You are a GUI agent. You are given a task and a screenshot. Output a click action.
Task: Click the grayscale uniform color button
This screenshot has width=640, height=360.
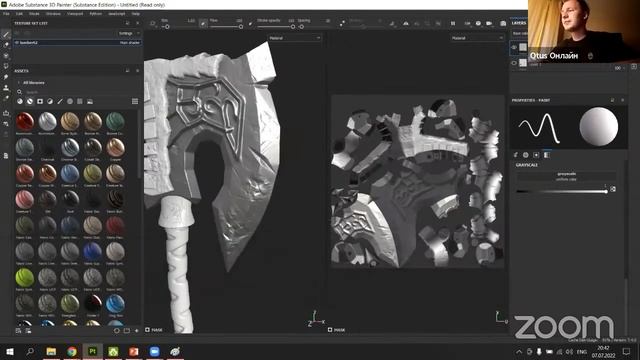click(x=566, y=176)
